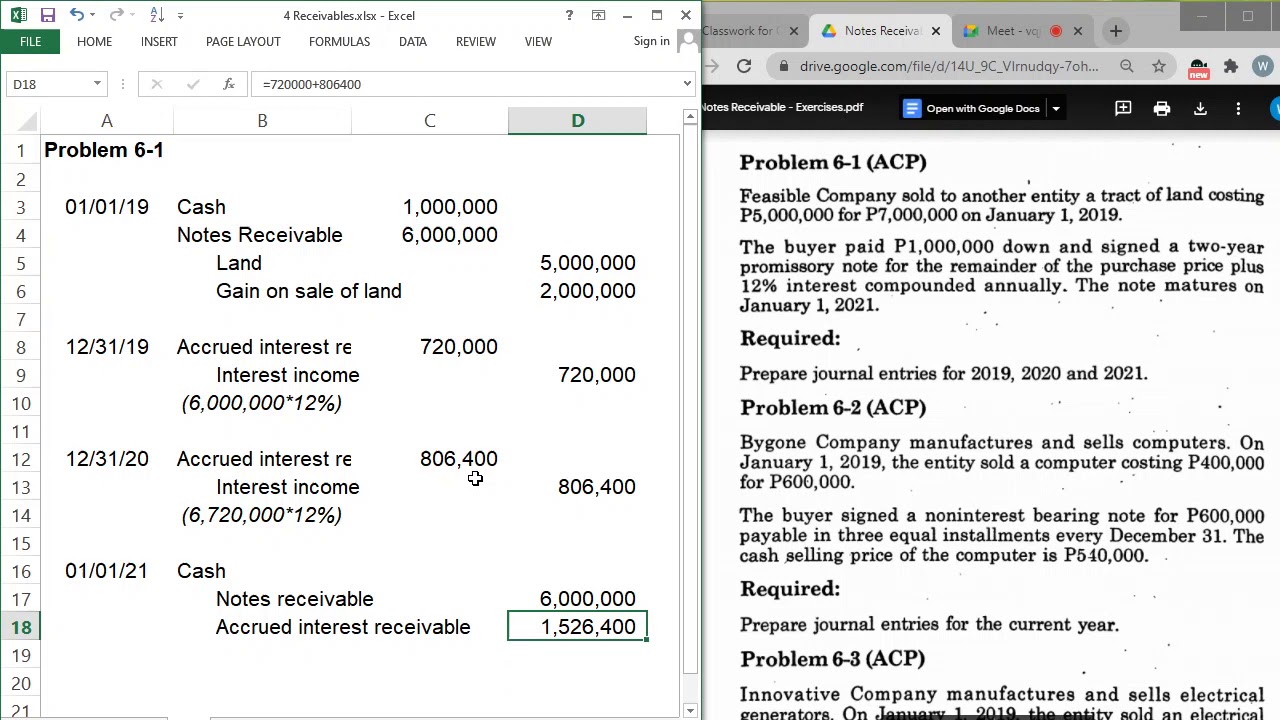Undo the last action in Excel
Screen dimensions: 1280x720
[76, 15]
